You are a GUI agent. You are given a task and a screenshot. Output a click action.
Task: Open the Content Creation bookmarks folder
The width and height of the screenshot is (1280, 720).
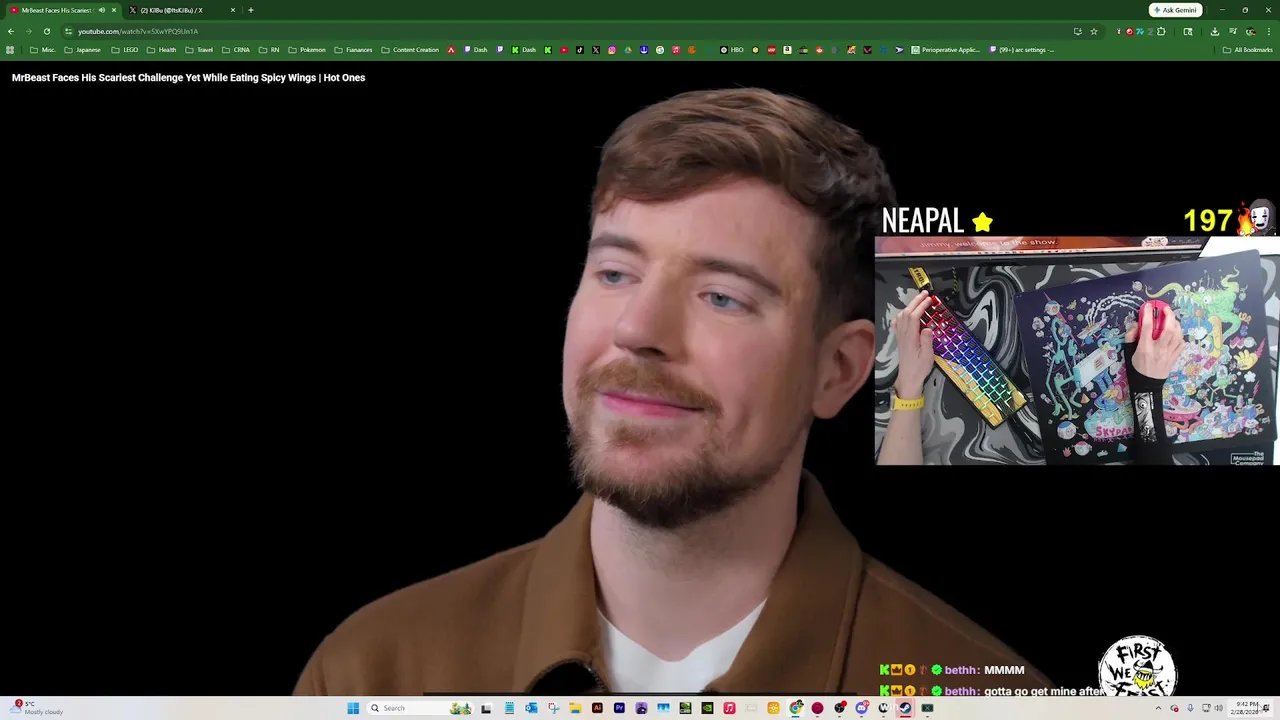(410, 50)
